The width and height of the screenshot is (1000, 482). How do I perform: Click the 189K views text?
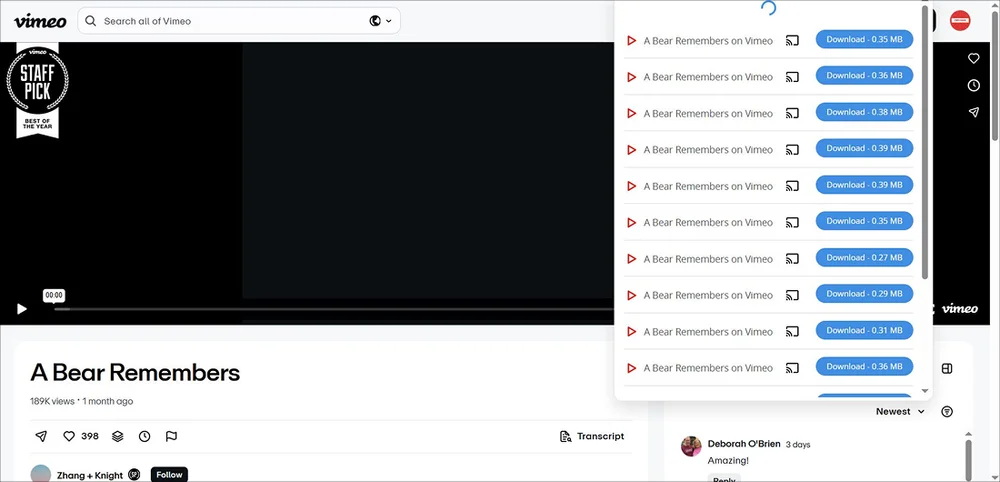[x=53, y=401]
